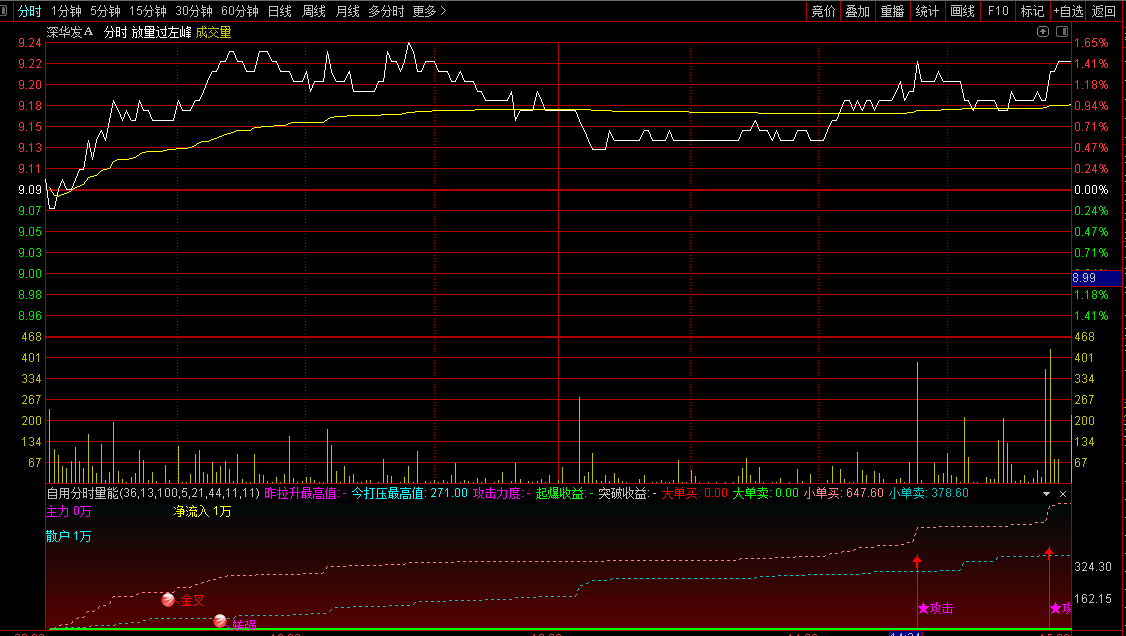This screenshot has width=1126, height=636.
Task: Click the 9.24 price axis label
Action: click(30, 44)
